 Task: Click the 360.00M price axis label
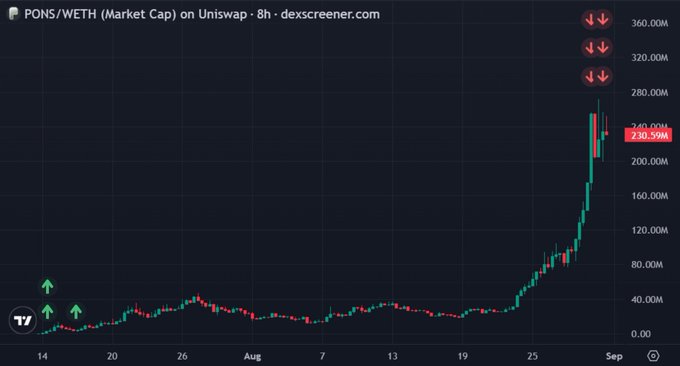point(649,23)
